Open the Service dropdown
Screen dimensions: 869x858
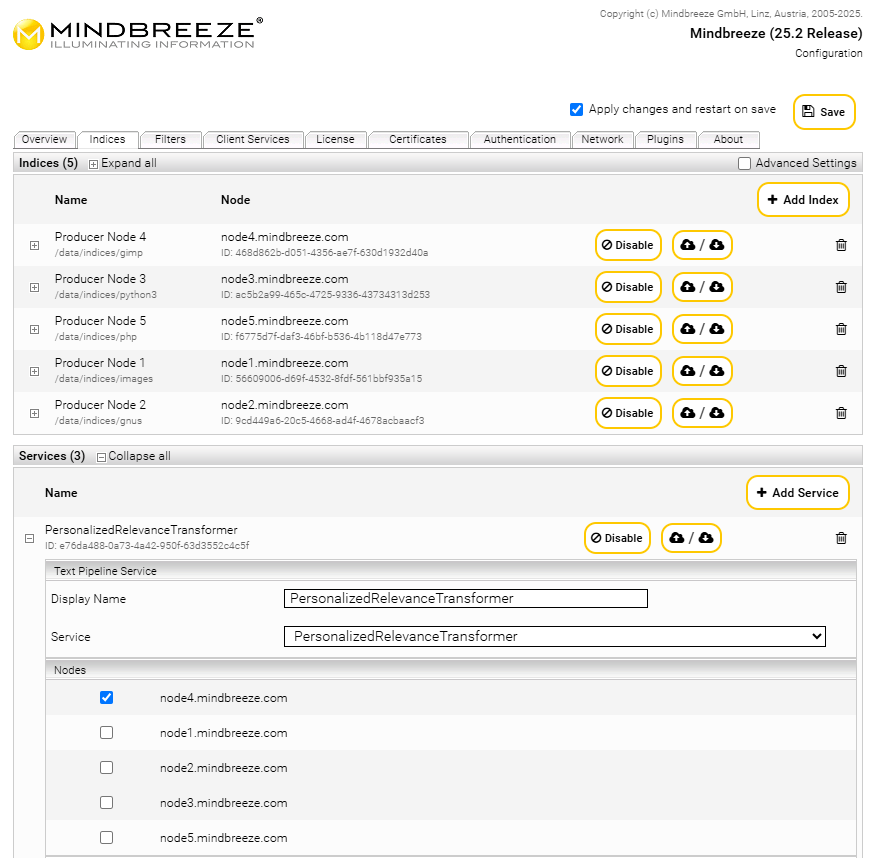coord(555,636)
